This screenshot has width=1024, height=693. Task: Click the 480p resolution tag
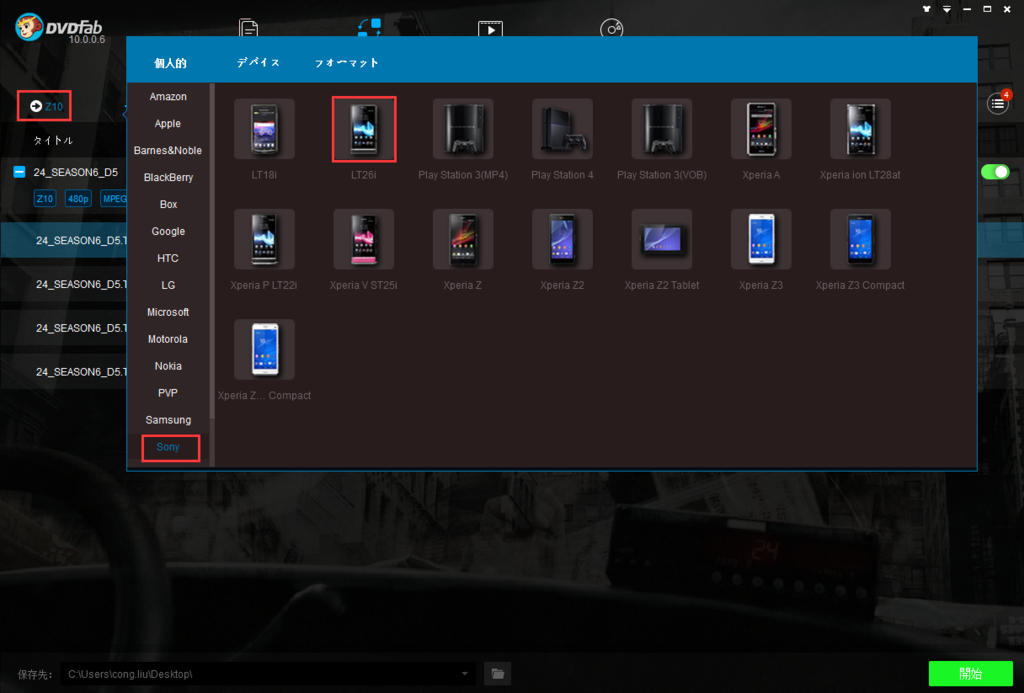(78, 199)
